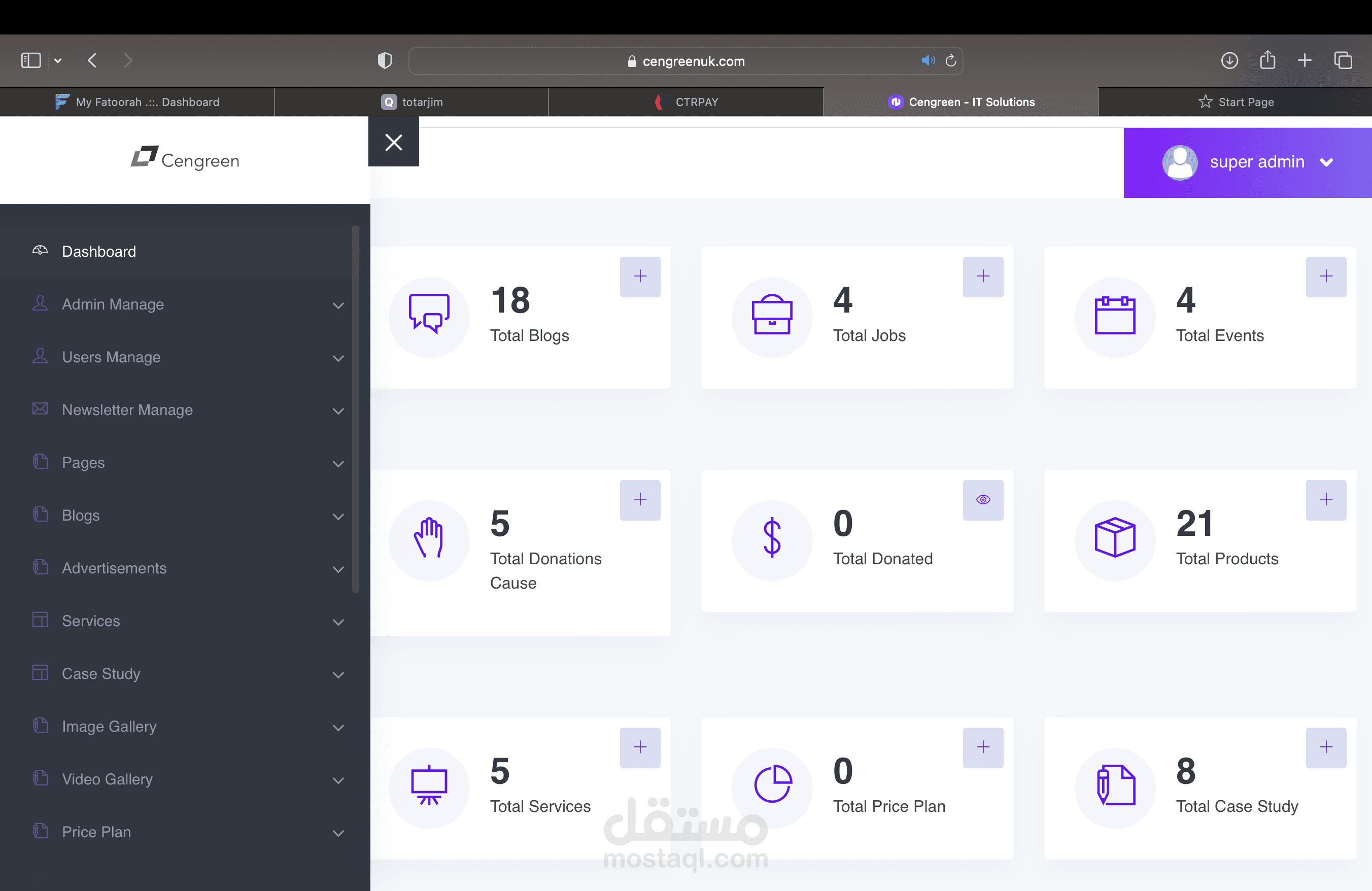Add a new product with plus button
The height and width of the screenshot is (891, 1372).
[x=1326, y=500]
